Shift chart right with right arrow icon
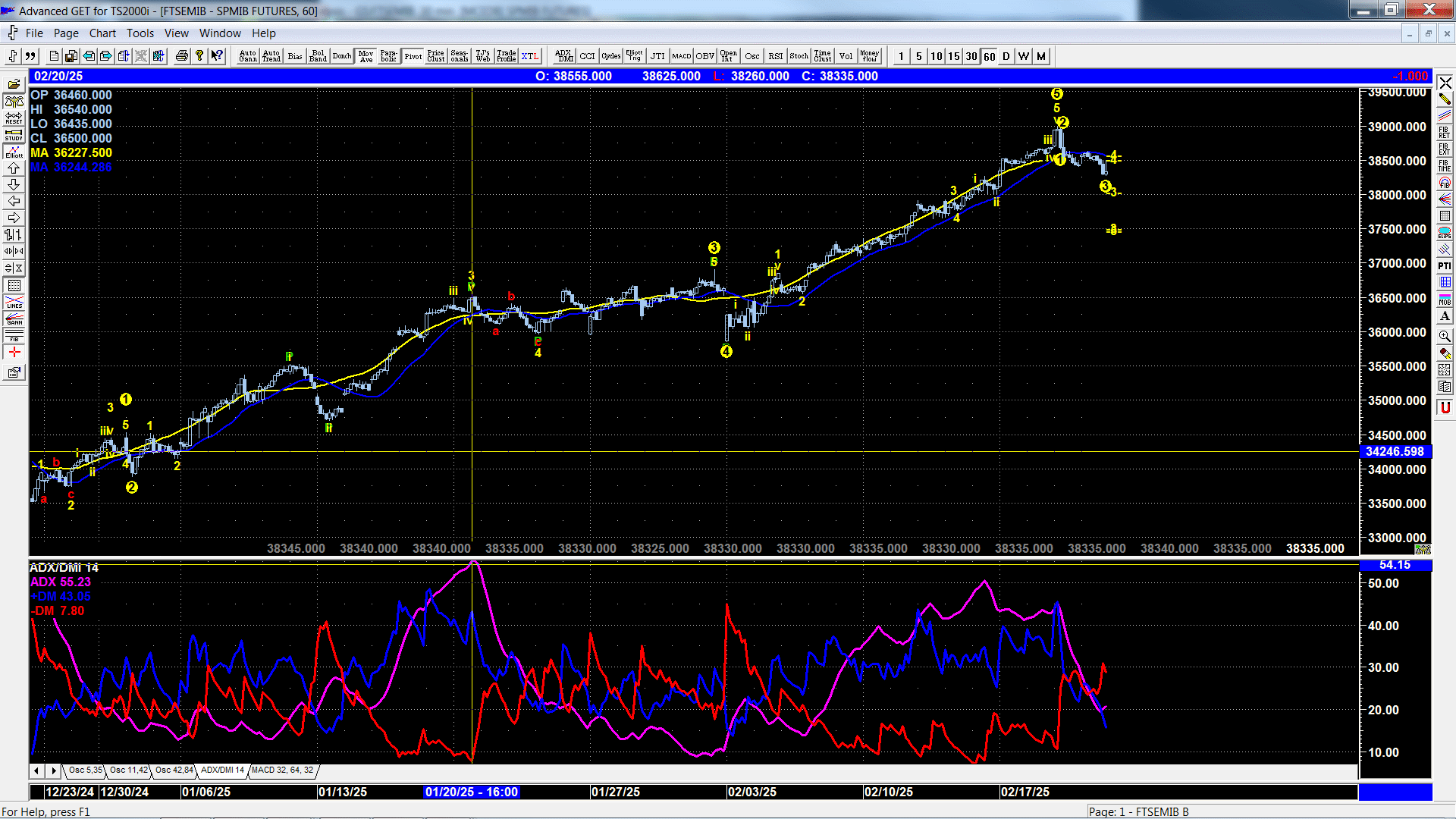The width and height of the screenshot is (1456, 819). tap(14, 218)
